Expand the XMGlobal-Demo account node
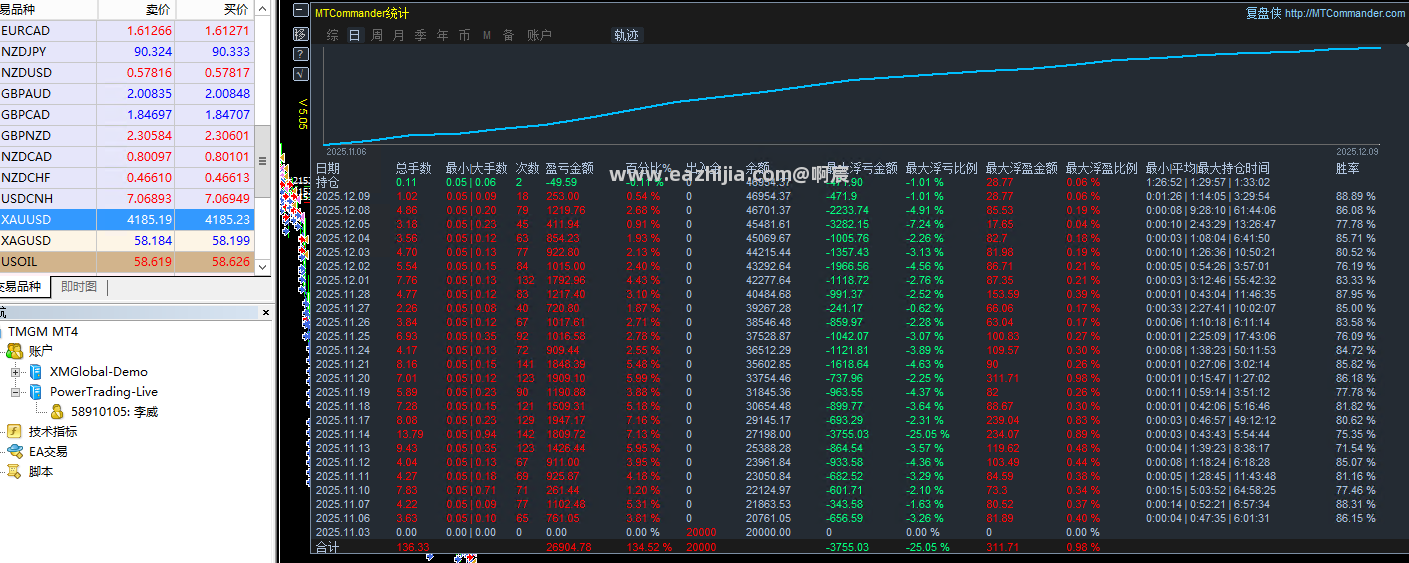The image size is (1409, 563). (16, 372)
